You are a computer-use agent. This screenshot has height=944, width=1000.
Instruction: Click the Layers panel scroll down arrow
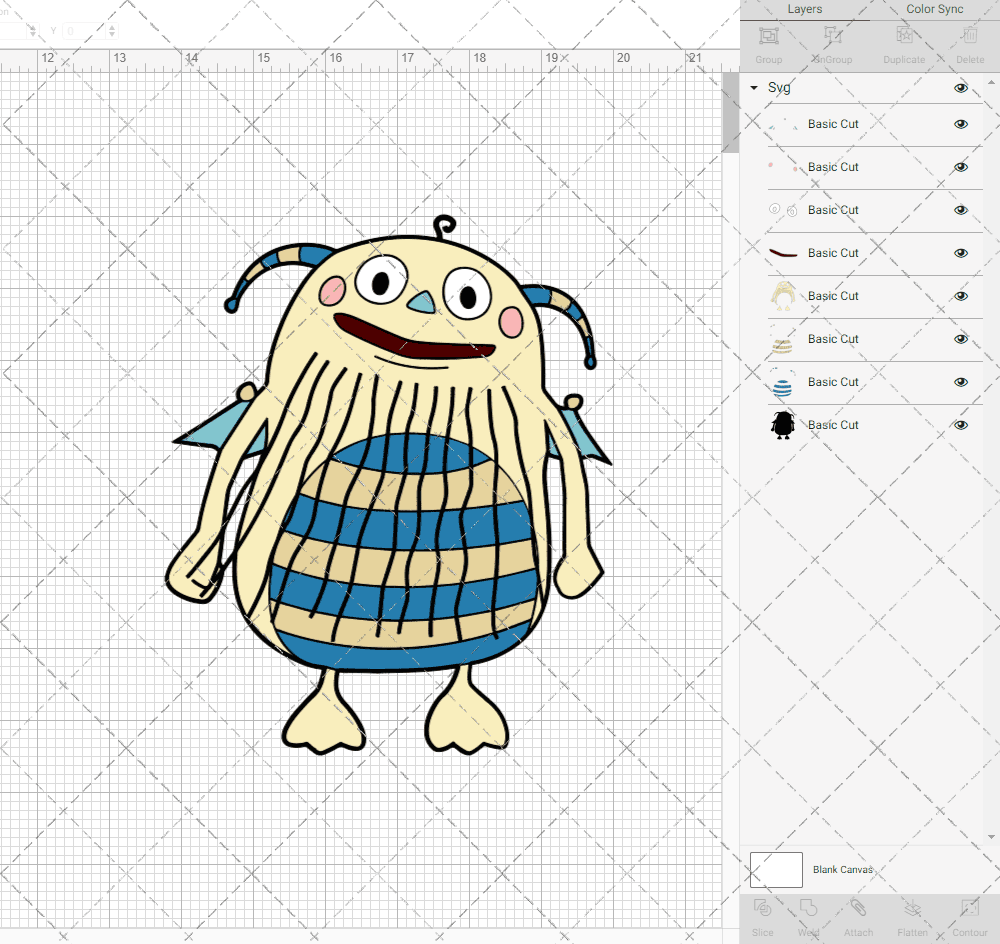point(990,836)
